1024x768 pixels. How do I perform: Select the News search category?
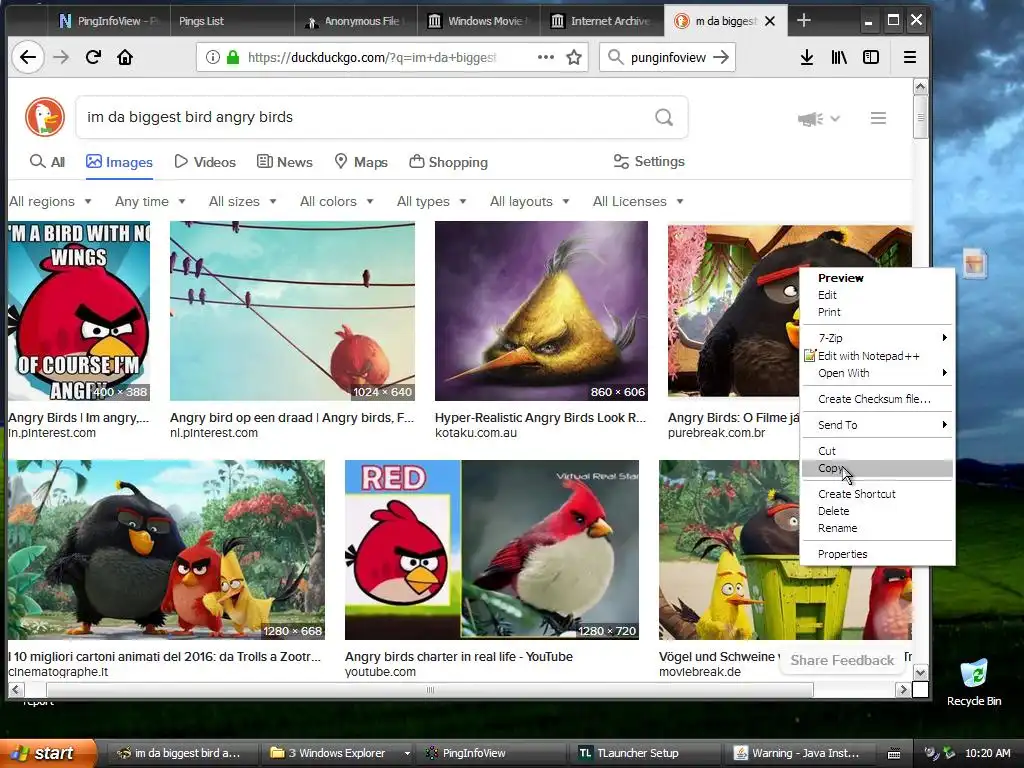(285, 162)
